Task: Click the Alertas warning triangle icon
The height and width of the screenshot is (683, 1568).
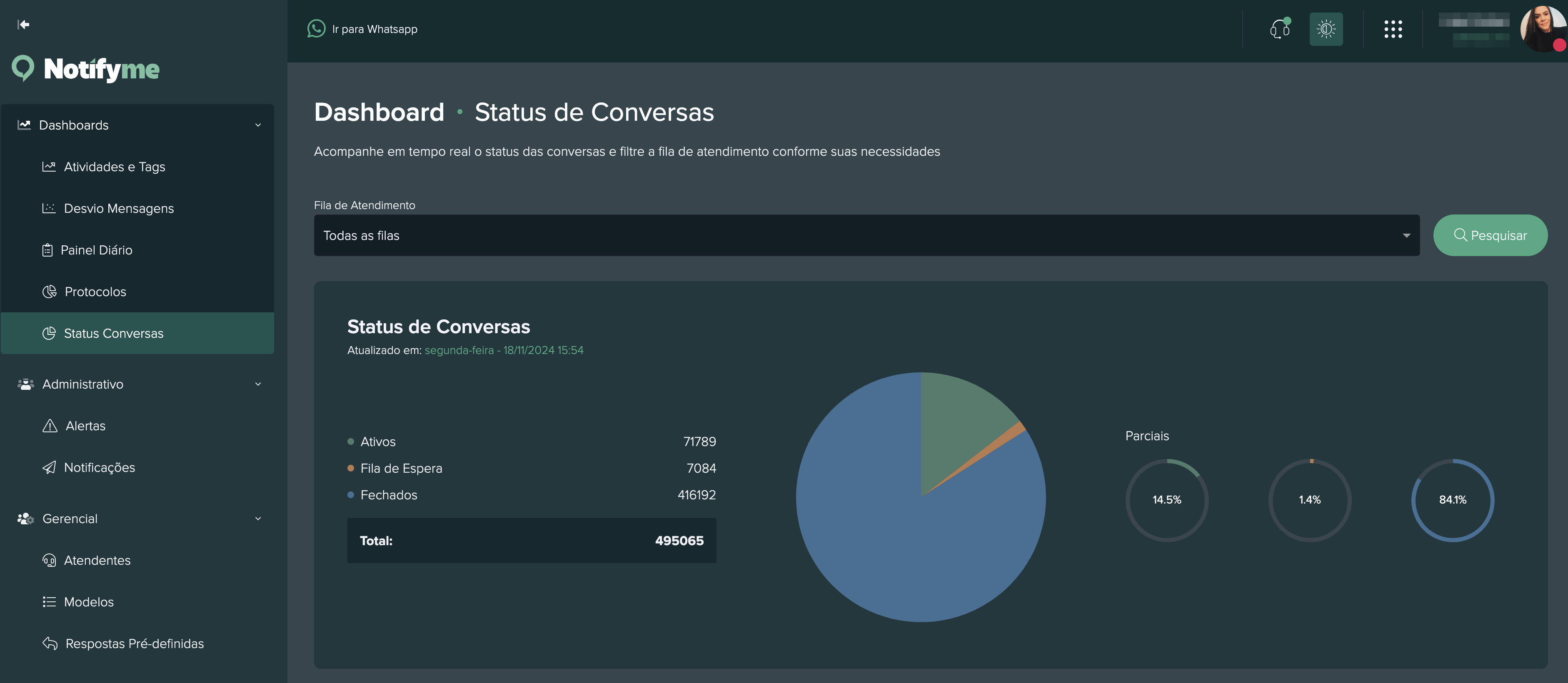Action: coord(49,426)
